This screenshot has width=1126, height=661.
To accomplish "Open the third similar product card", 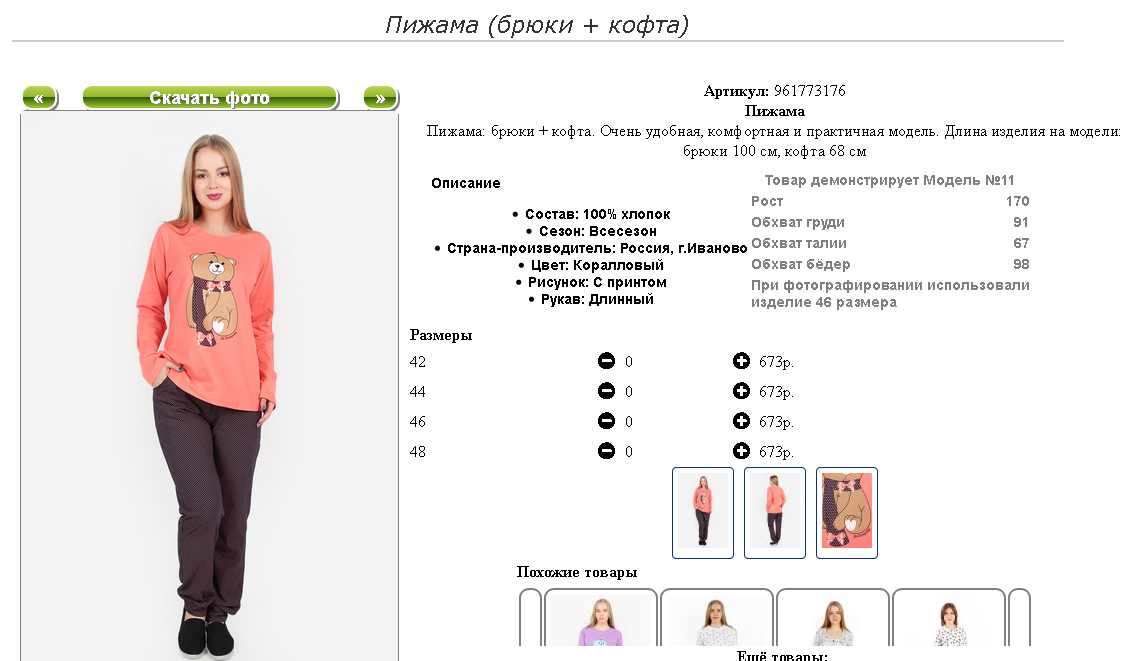I will [833, 617].
